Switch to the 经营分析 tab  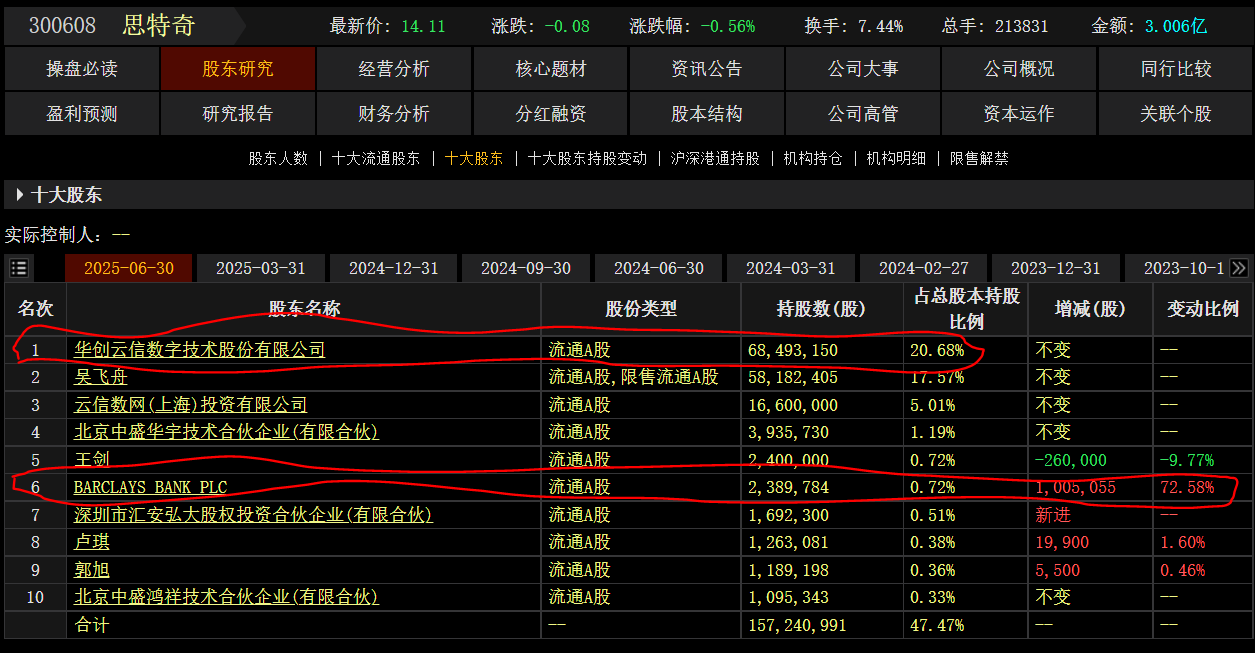394,69
